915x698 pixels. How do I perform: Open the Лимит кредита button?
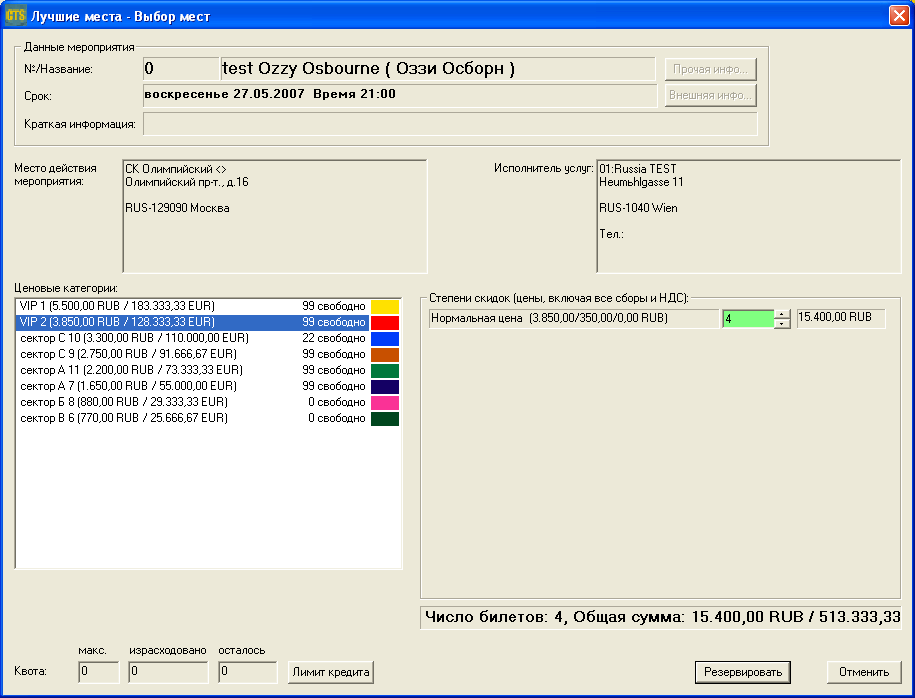point(331,672)
